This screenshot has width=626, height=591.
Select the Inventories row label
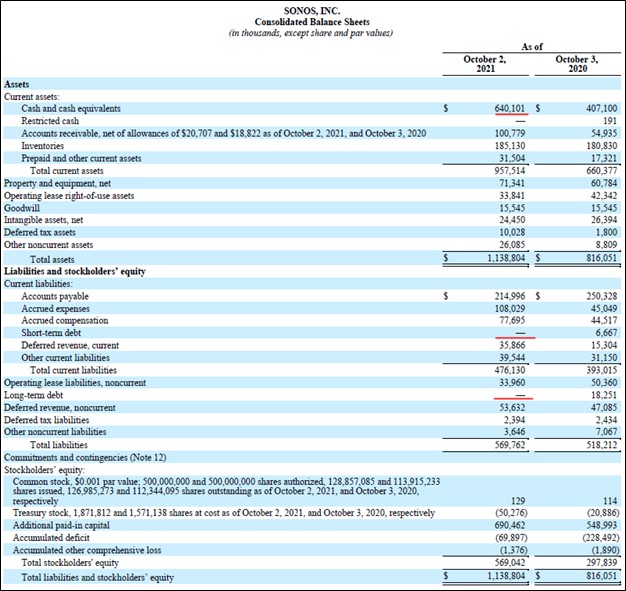pyautogui.click(x=43, y=146)
